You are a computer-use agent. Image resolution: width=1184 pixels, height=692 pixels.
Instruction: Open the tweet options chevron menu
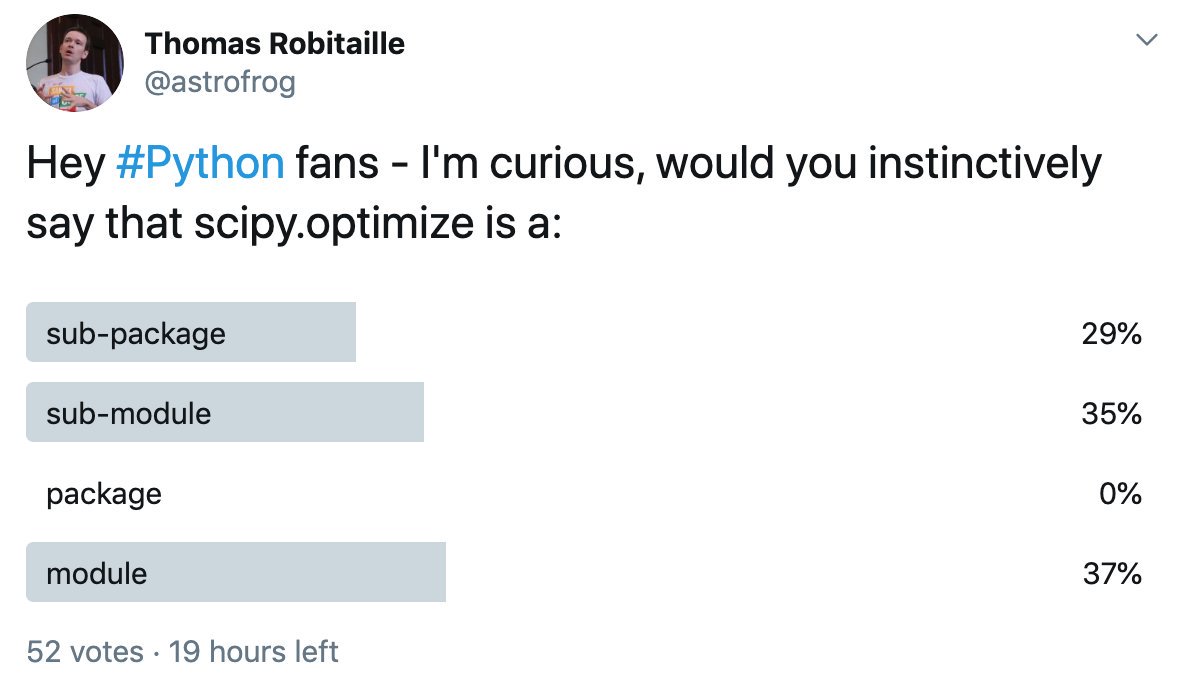coord(1146,39)
